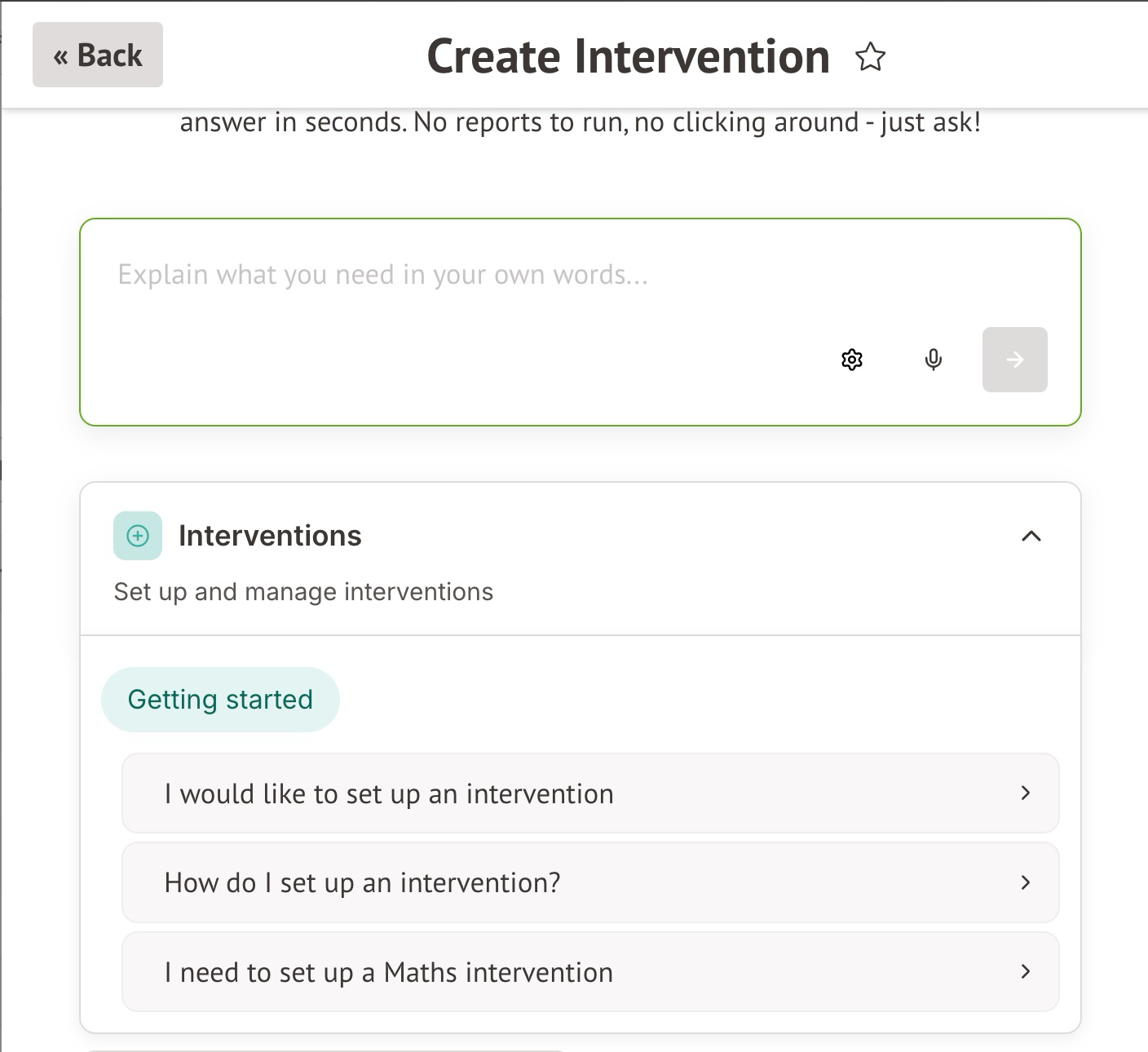Click the arrow on 'I would like to set up' row
This screenshot has height=1052, width=1148.
pyautogui.click(x=1026, y=793)
